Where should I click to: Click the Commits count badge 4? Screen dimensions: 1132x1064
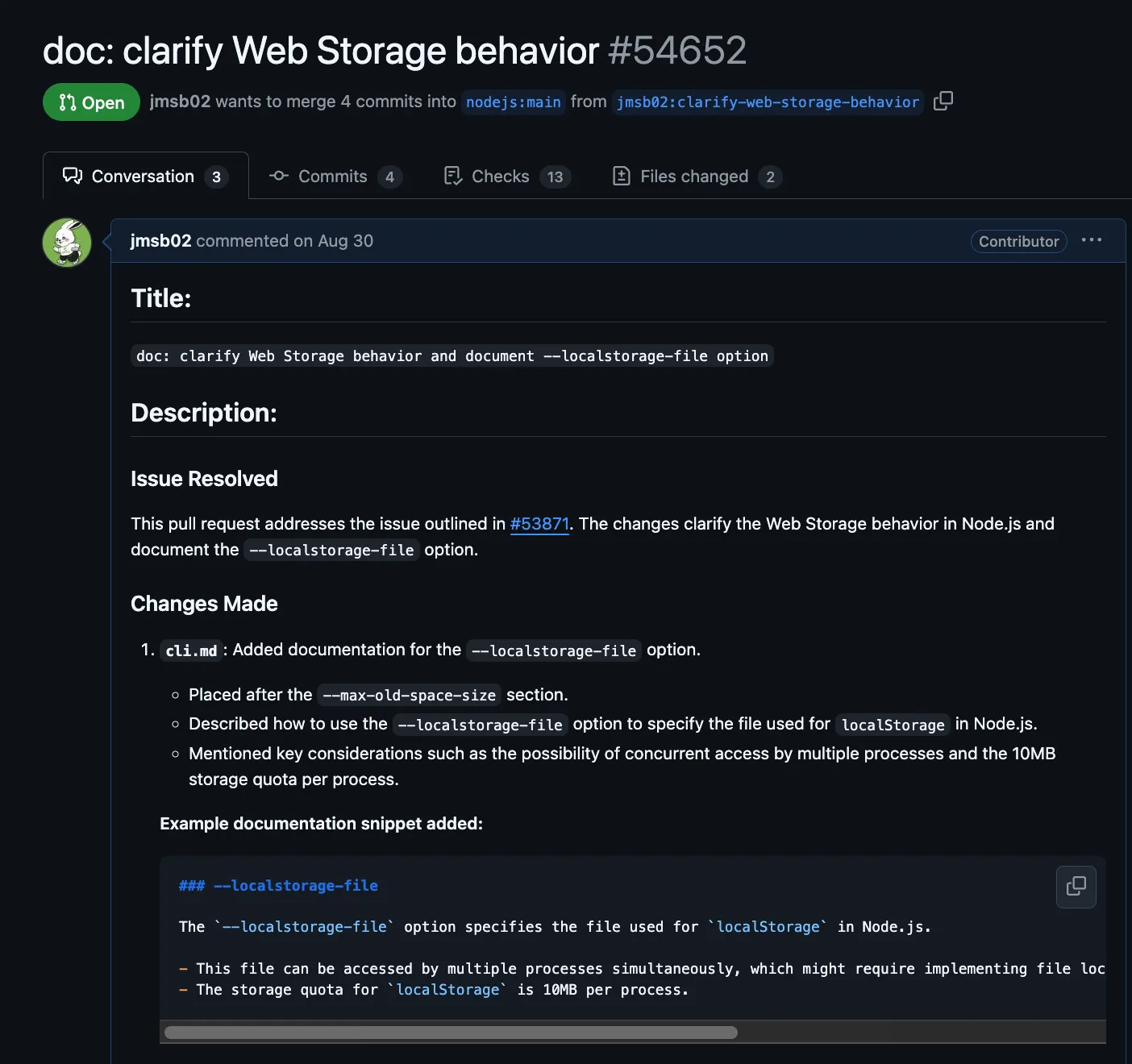(x=389, y=177)
